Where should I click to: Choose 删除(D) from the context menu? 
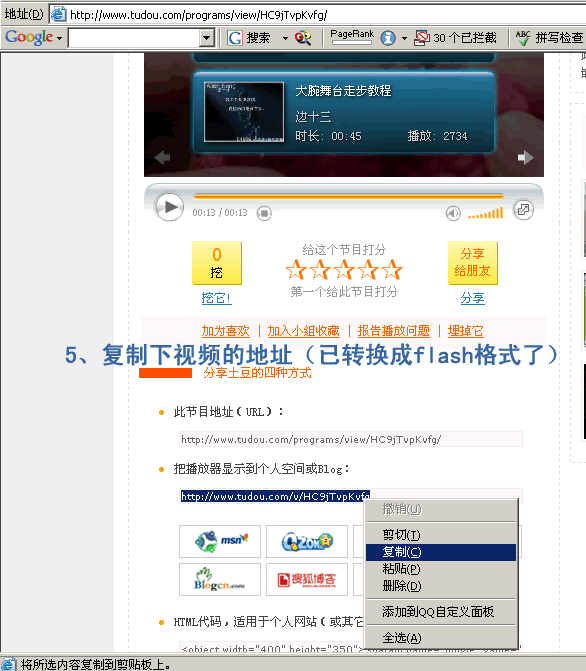tap(441, 586)
